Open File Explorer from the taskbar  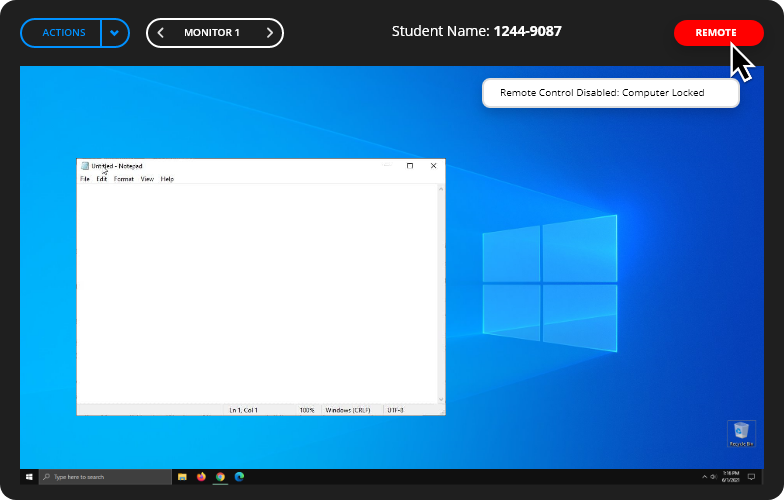click(x=182, y=477)
